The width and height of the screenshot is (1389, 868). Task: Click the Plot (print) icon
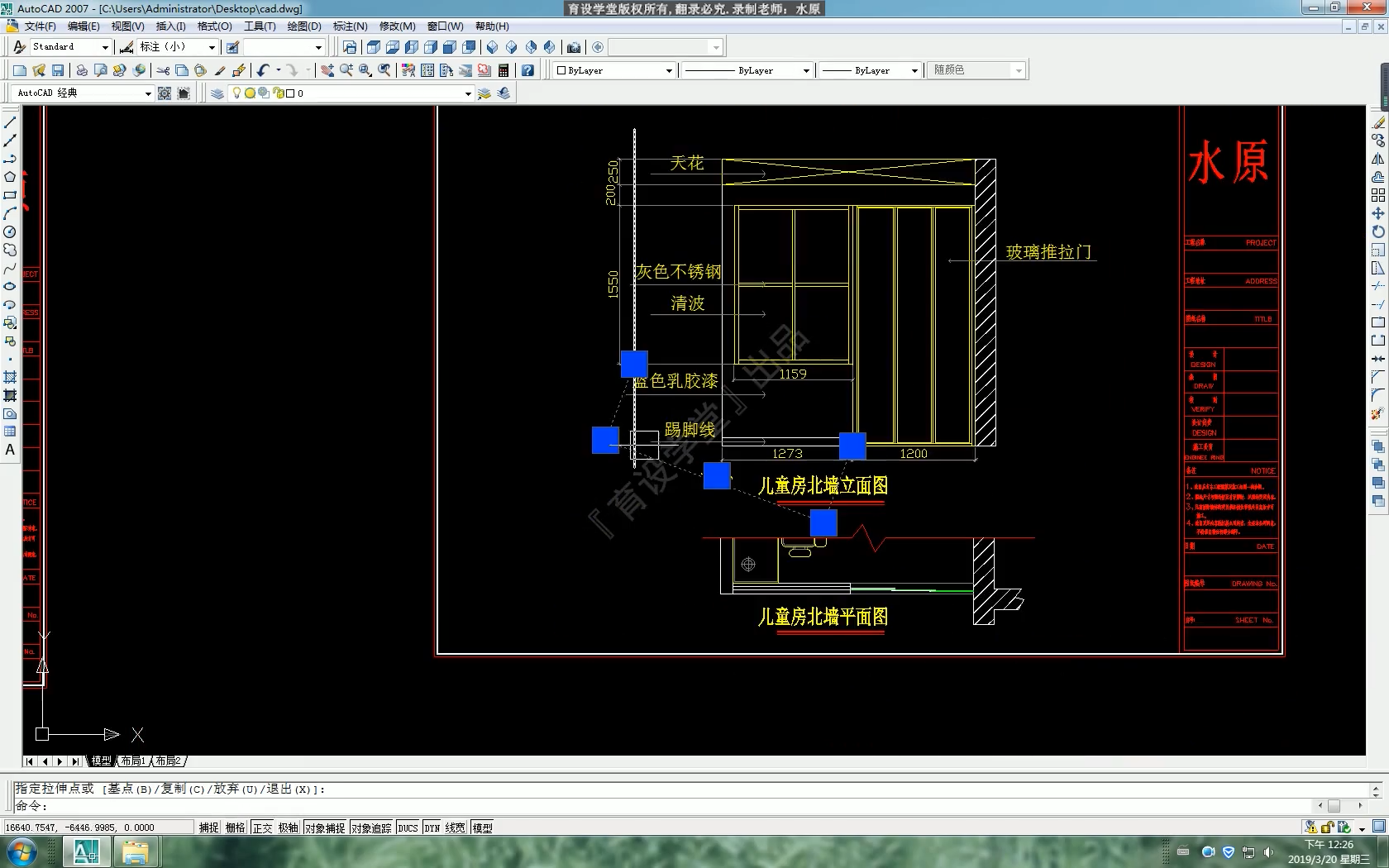click(x=82, y=70)
